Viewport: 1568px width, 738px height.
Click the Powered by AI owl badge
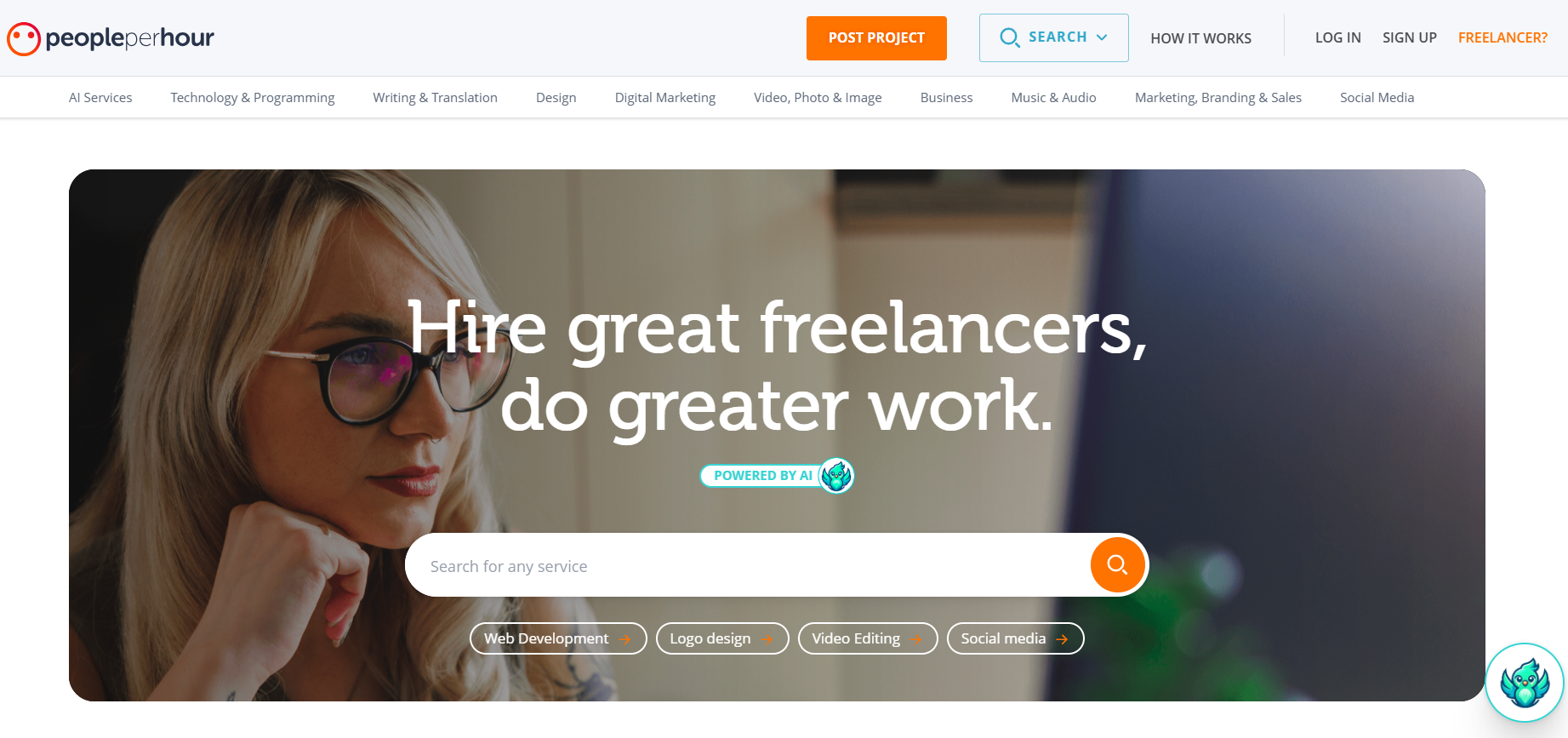coord(776,476)
